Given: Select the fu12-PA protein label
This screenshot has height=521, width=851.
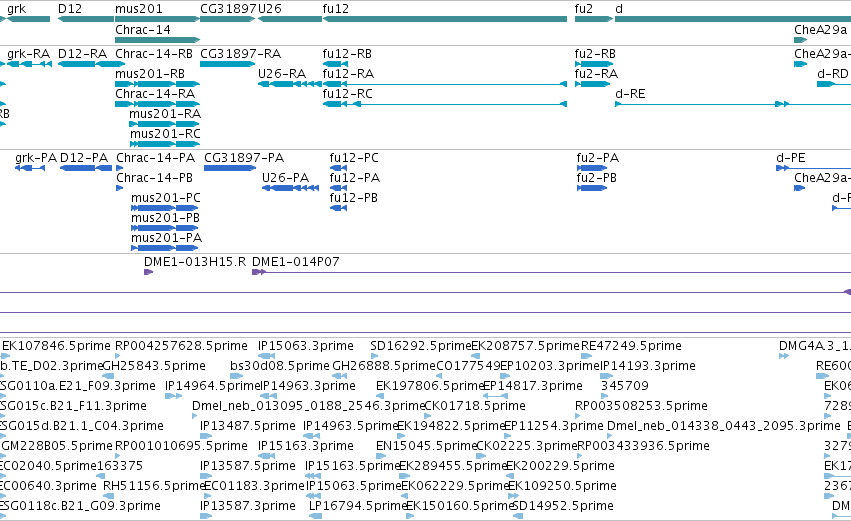Looking at the screenshot, I should click(x=355, y=178).
